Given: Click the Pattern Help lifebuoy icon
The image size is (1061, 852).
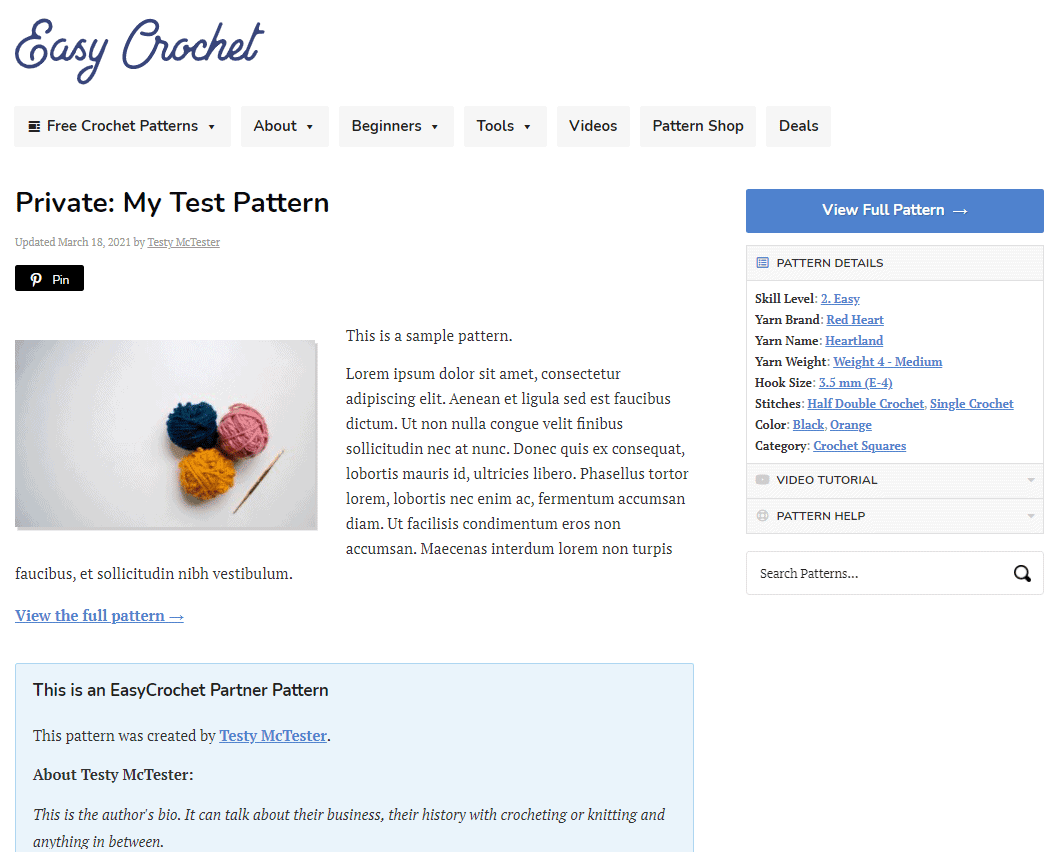Looking at the screenshot, I should 762,516.
